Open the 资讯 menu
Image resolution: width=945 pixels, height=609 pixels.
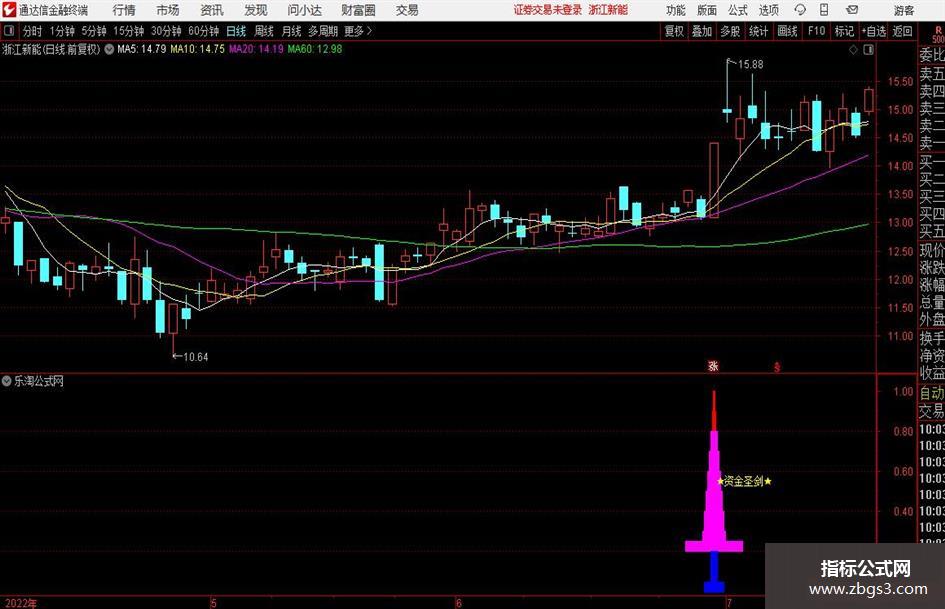point(212,10)
